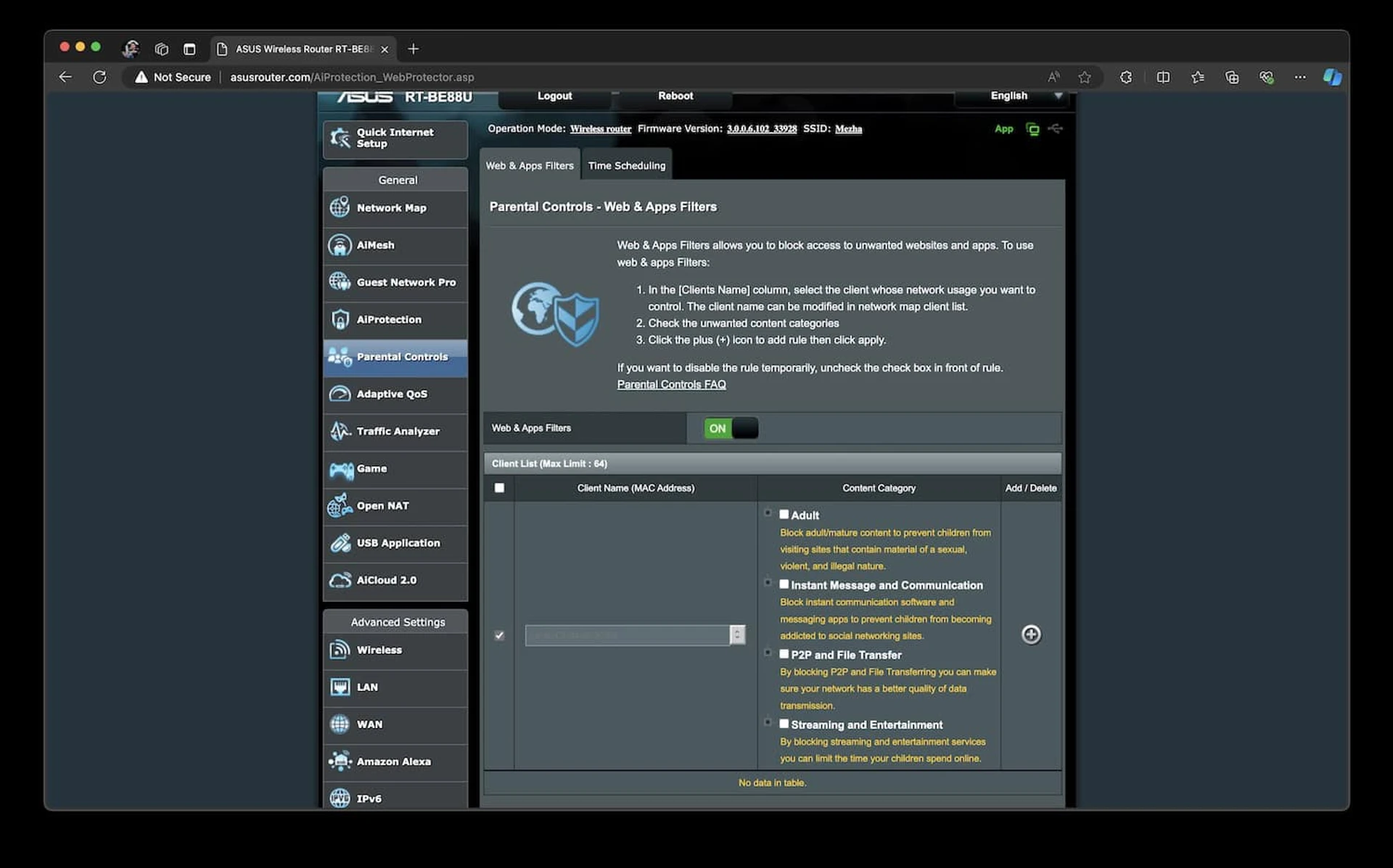Open the browser profile avatar icon
The height and width of the screenshot is (868, 1393).
click(x=131, y=49)
